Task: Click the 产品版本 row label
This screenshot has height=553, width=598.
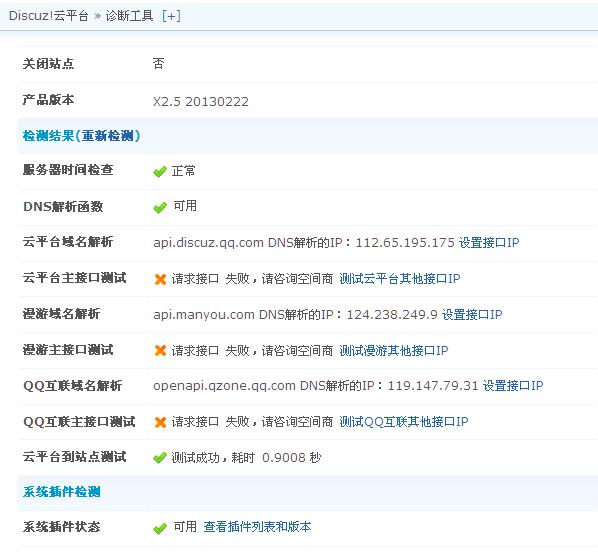Action: coord(48,100)
